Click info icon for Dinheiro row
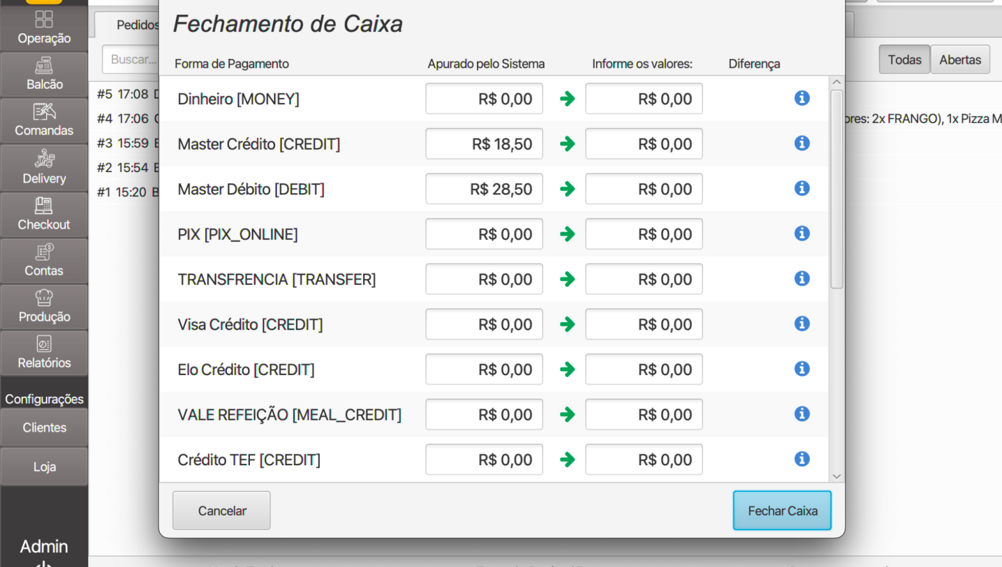This screenshot has height=567, width=1002. tap(802, 98)
